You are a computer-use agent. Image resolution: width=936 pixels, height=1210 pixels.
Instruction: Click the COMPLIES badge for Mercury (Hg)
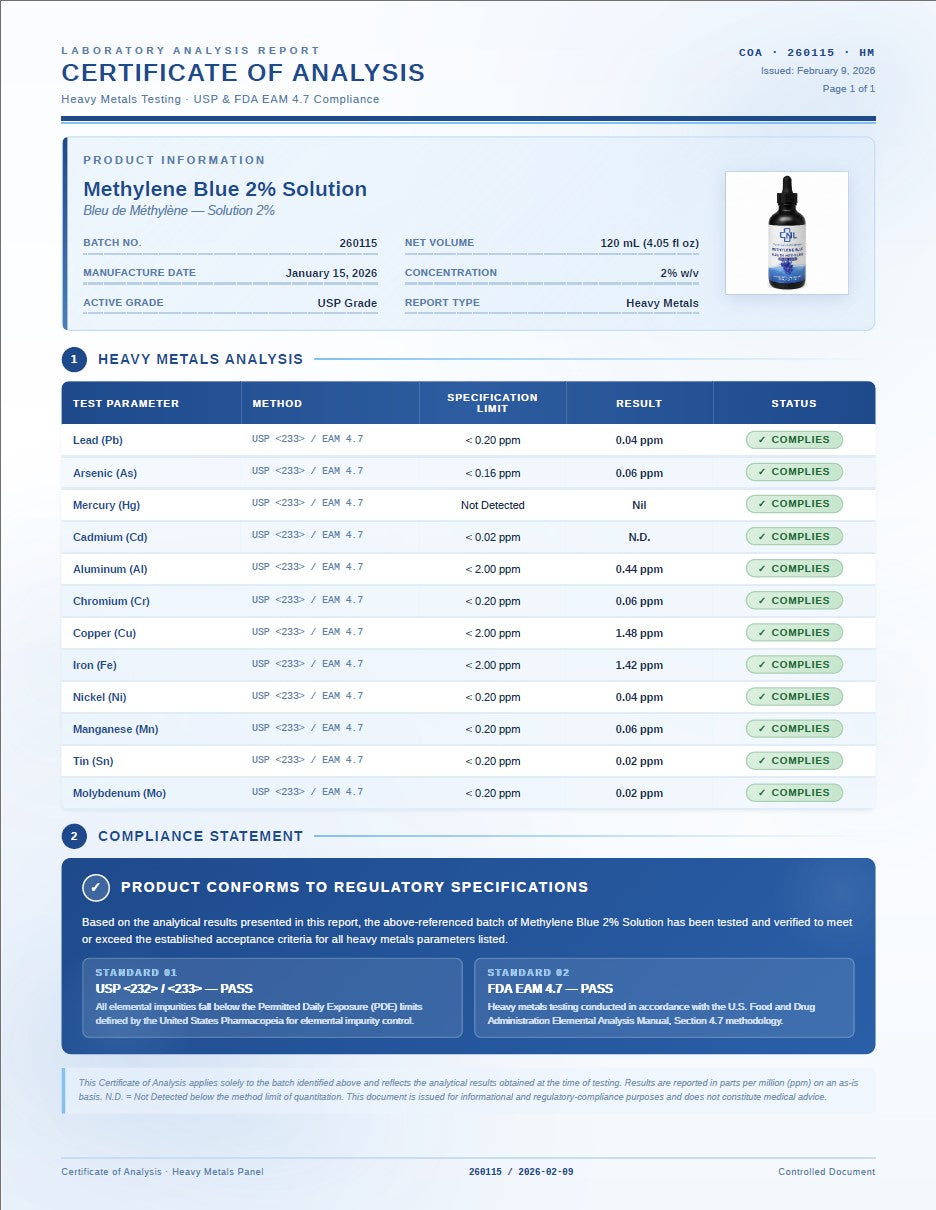(794, 504)
